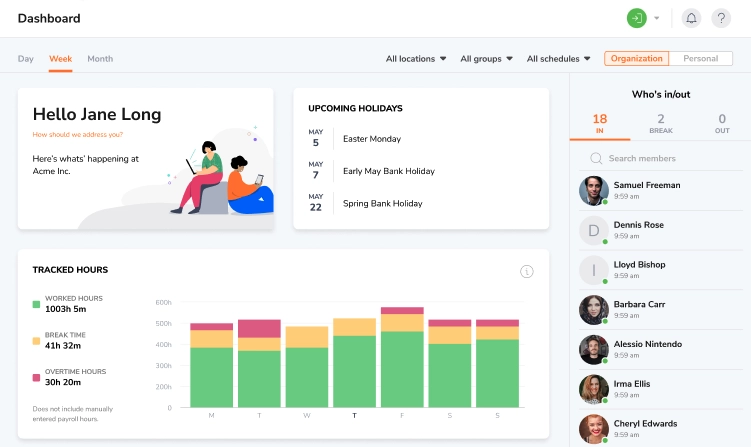Open the All groups filter
The height and width of the screenshot is (447, 751).
(486, 59)
